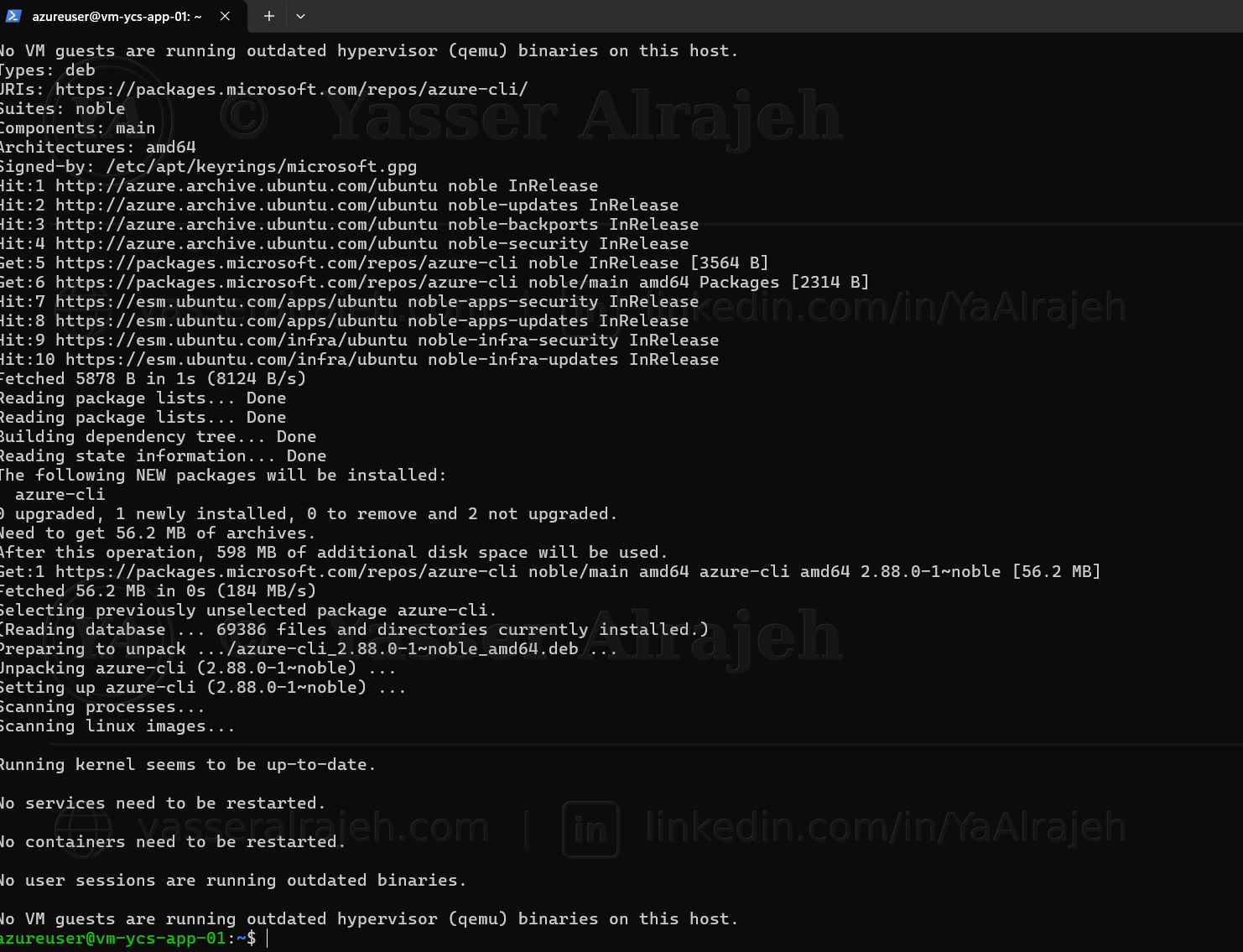The height and width of the screenshot is (952, 1243).
Task: Click the 'Get:5' line showing [3564 B]
Action: pos(385,263)
